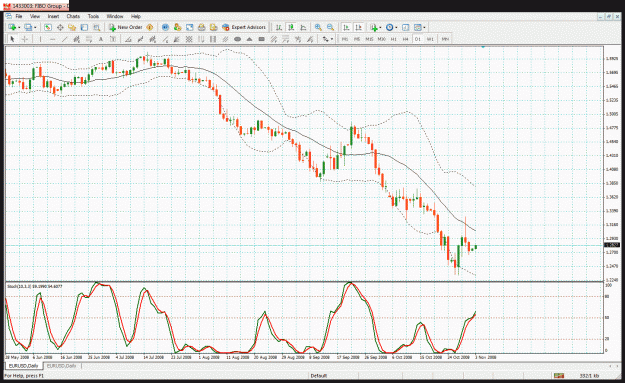Click the New Order button
Viewport: 625px width, 383px height.
tap(125, 27)
